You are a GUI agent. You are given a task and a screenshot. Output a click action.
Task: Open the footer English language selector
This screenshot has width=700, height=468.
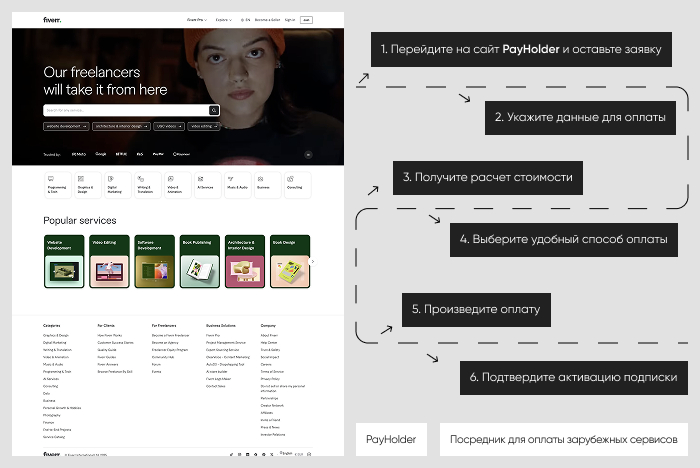pos(286,453)
